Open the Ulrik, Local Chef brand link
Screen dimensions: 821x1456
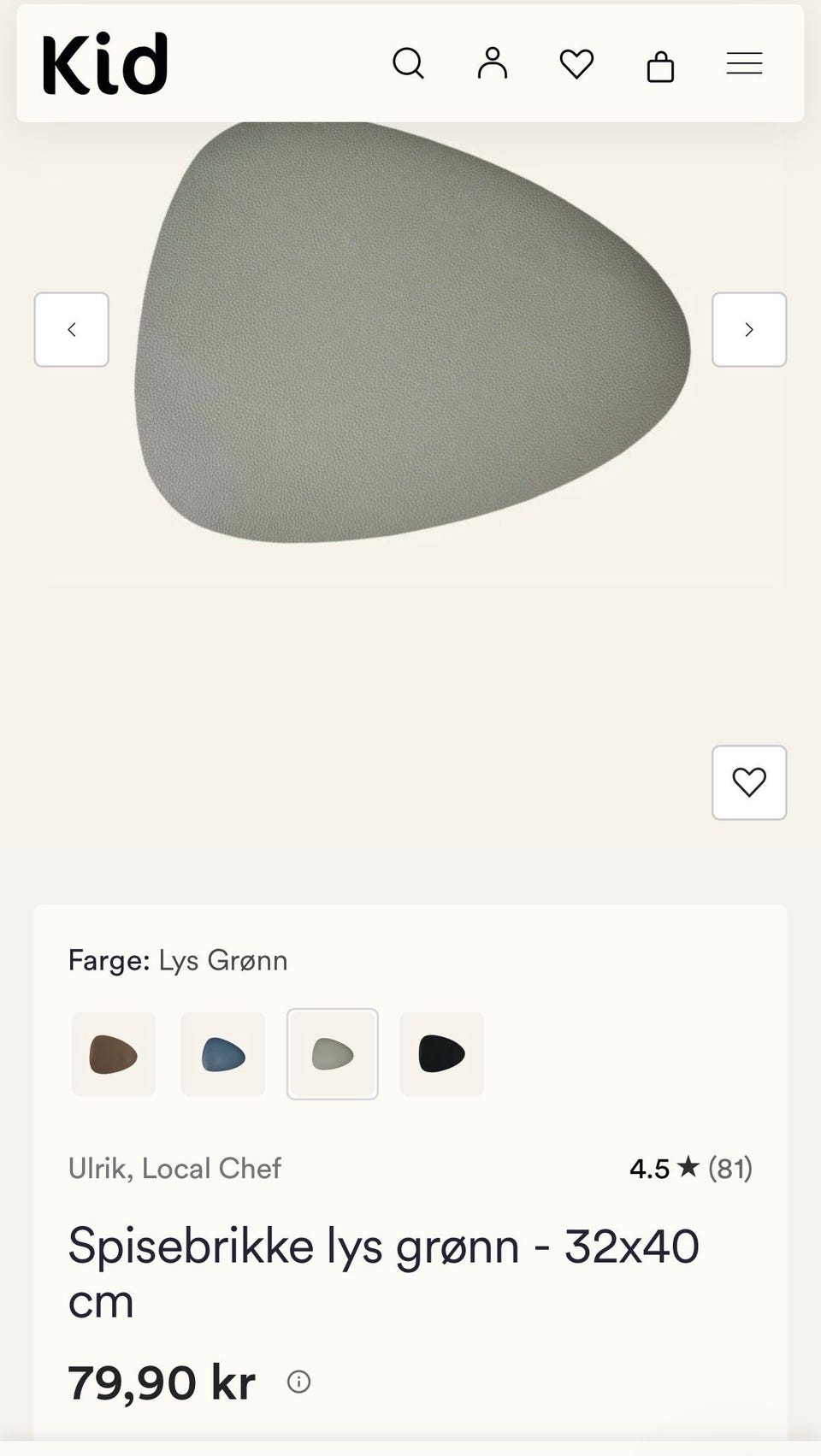pyautogui.click(x=174, y=1168)
